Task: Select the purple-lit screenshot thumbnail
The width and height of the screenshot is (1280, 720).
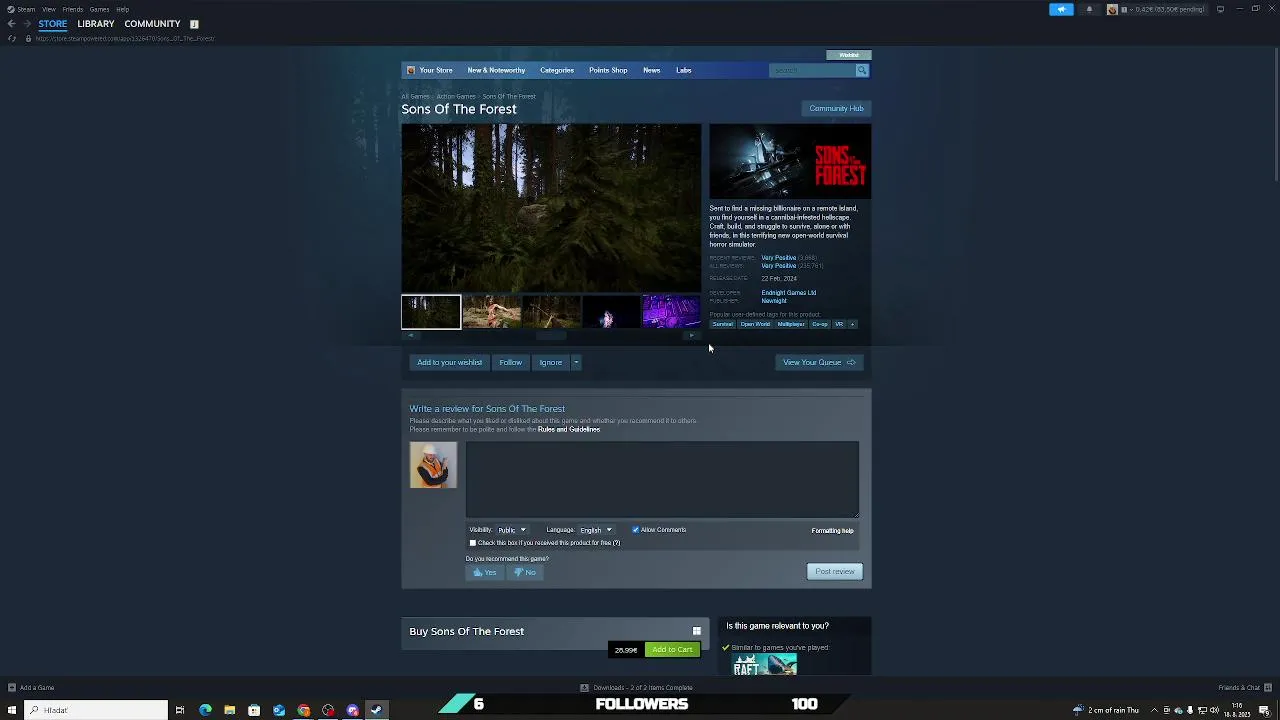Action: coord(671,312)
